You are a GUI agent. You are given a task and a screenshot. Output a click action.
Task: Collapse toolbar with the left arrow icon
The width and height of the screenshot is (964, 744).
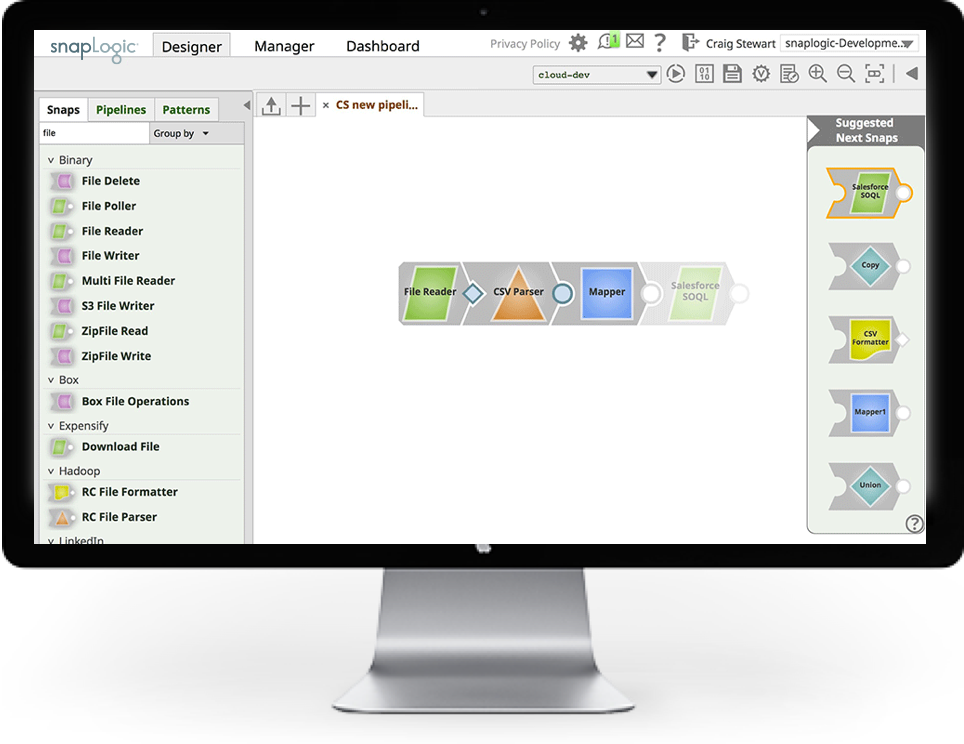pyautogui.click(x=912, y=74)
